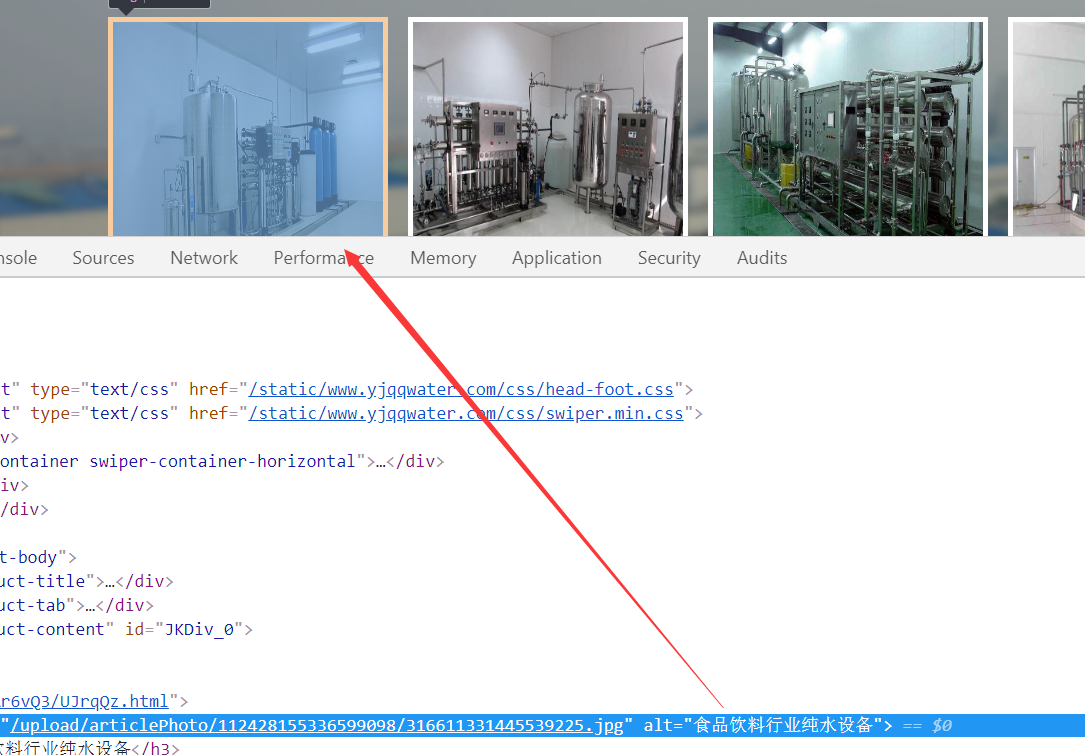Screen dimensions: 1085x755
Task: Expand the swiper-container-horizontal div ellipsis
Action: pyautogui.click(x=380, y=461)
